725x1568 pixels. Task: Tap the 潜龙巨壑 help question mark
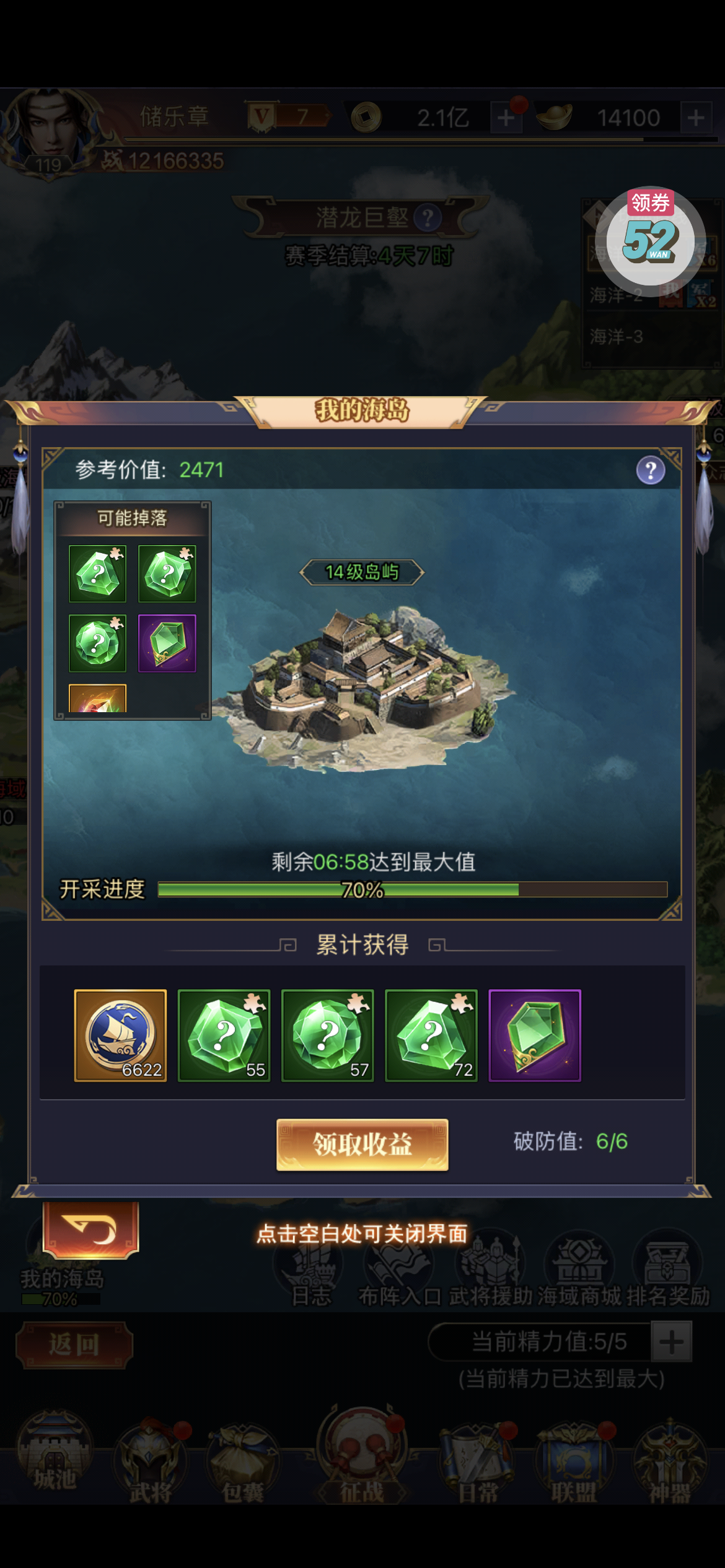point(428,218)
